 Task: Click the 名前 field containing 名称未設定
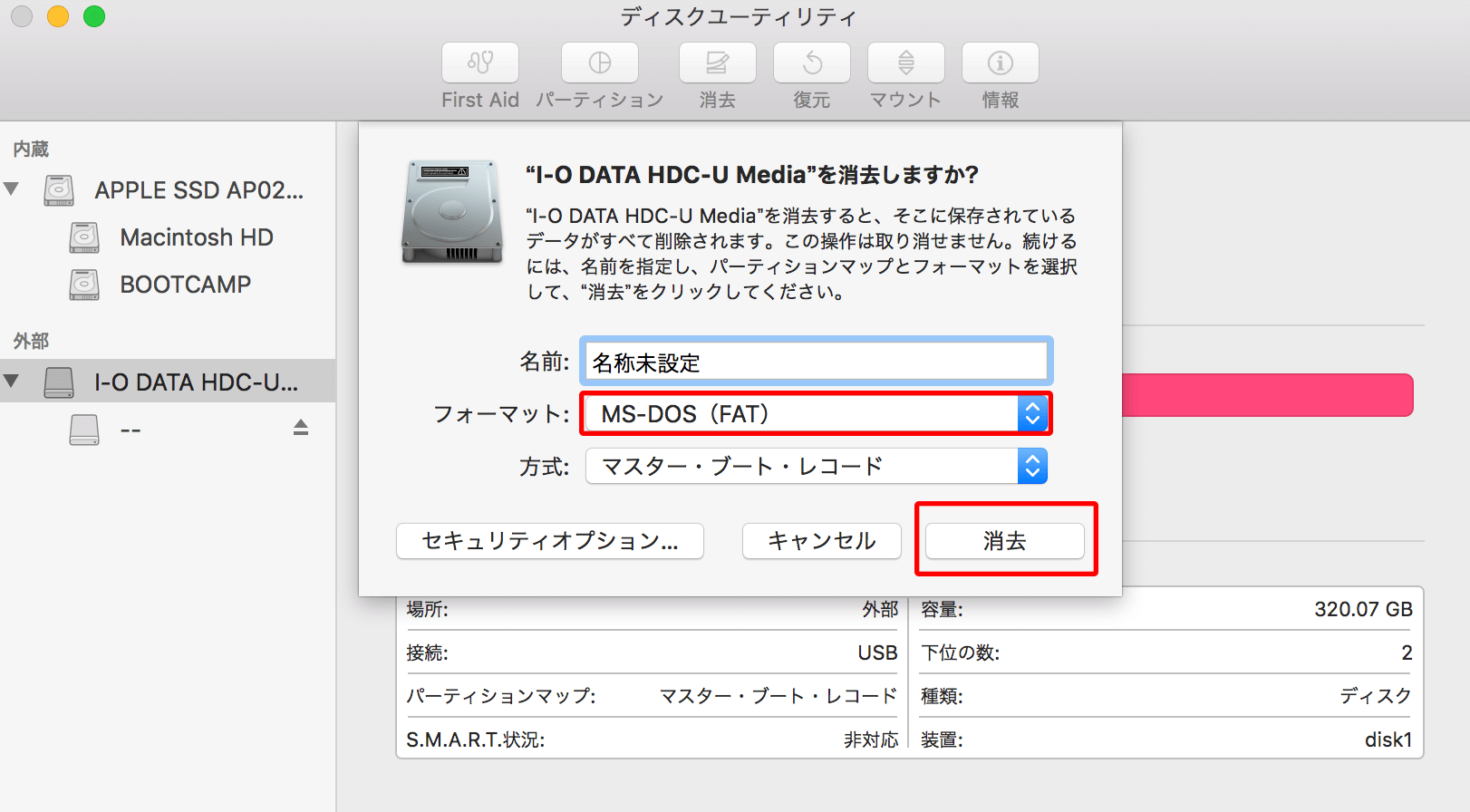817,362
